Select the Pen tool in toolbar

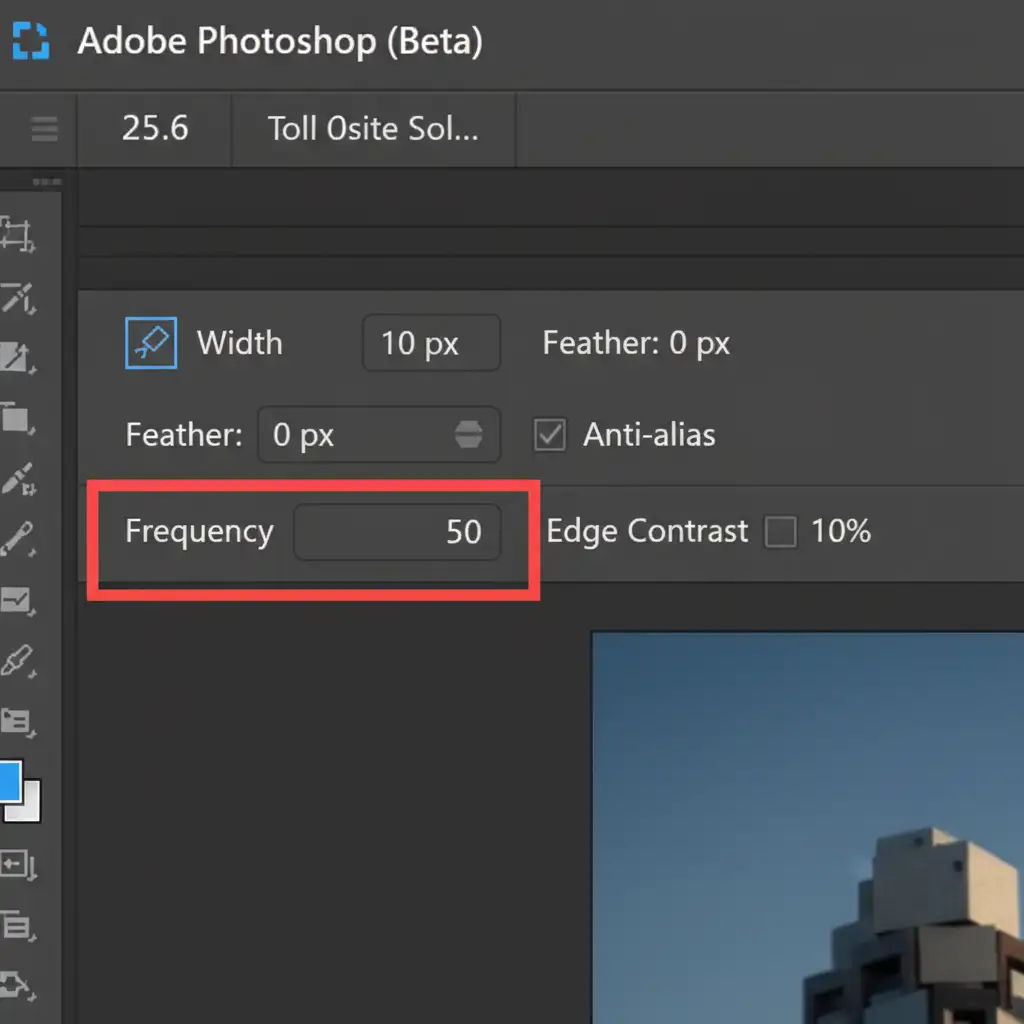click(x=16, y=661)
